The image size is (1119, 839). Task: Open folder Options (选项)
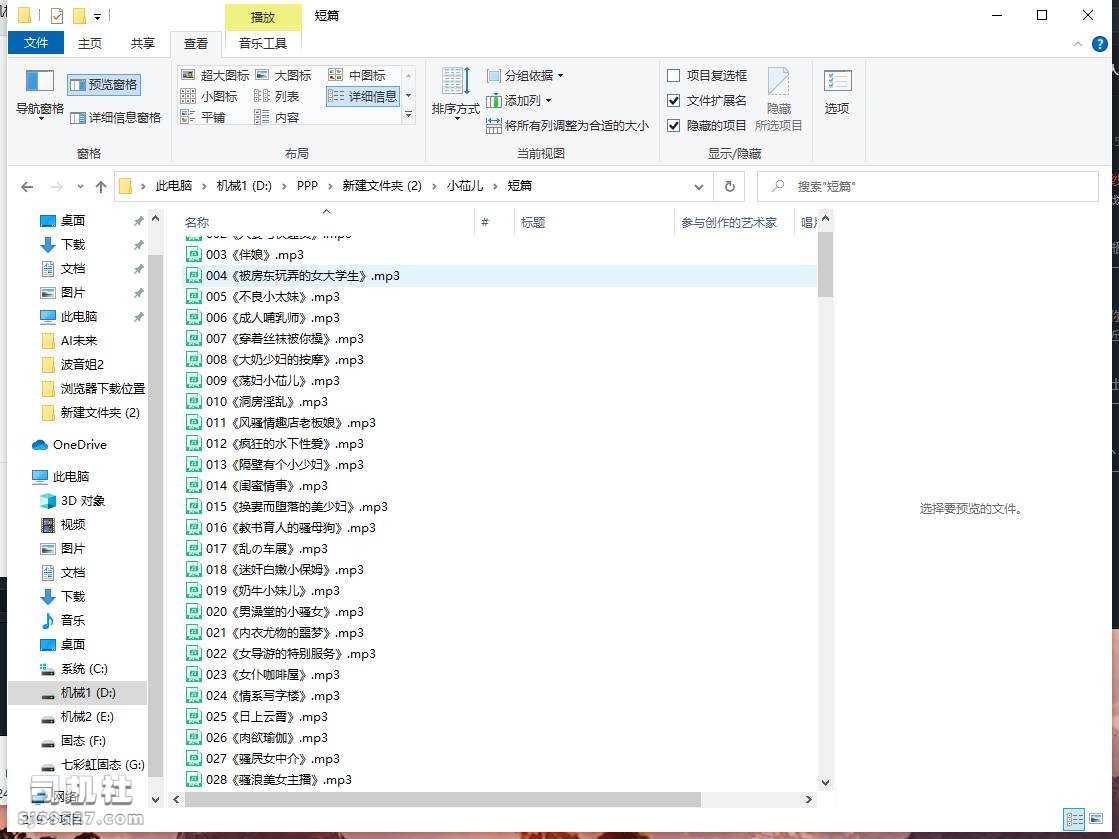[x=837, y=93]
